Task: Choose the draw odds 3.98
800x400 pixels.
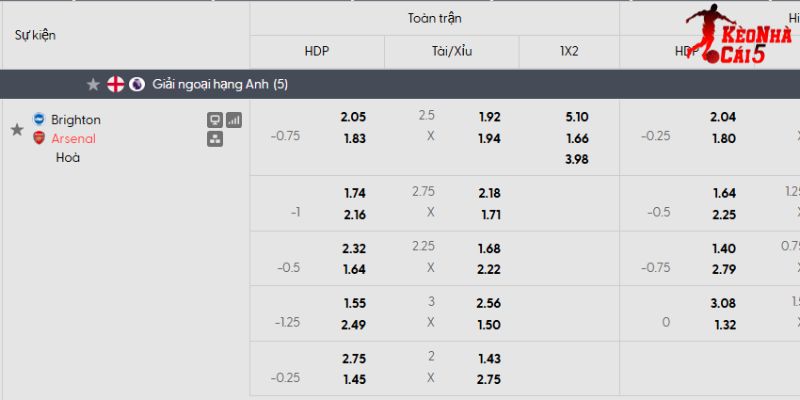Action: pos(577,159)
